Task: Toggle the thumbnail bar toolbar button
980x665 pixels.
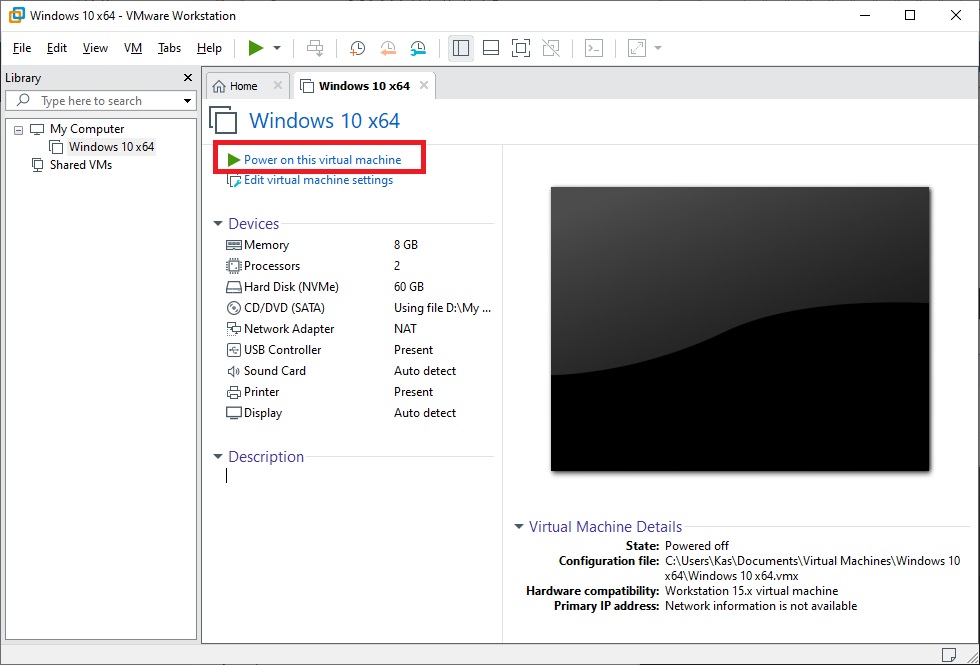Action: tap(491, 48)
